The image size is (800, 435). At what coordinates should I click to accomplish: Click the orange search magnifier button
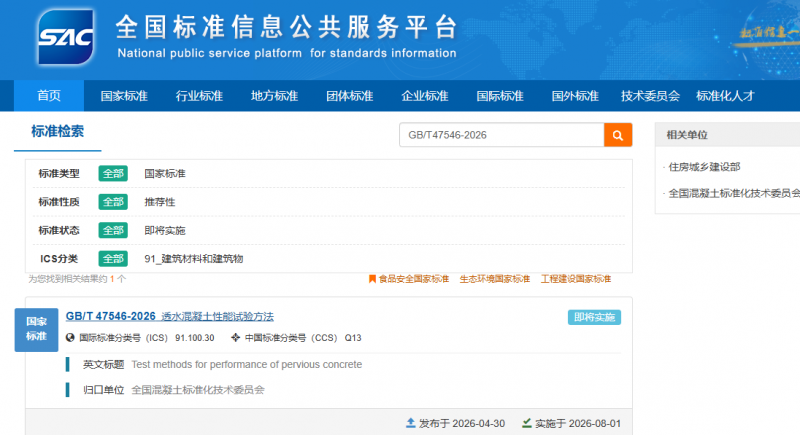click(618, 135)
